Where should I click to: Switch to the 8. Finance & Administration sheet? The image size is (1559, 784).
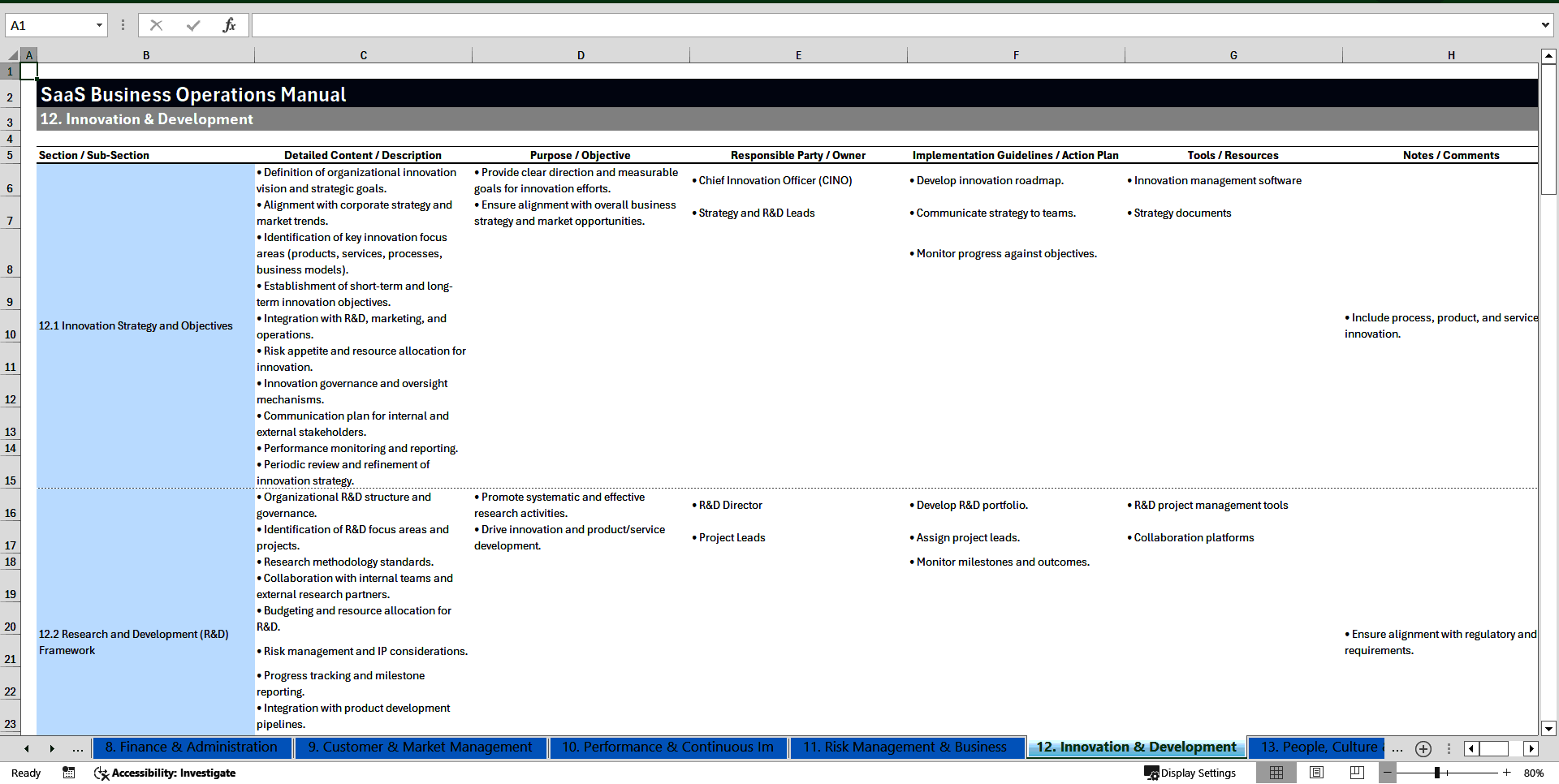pos(192,747)
